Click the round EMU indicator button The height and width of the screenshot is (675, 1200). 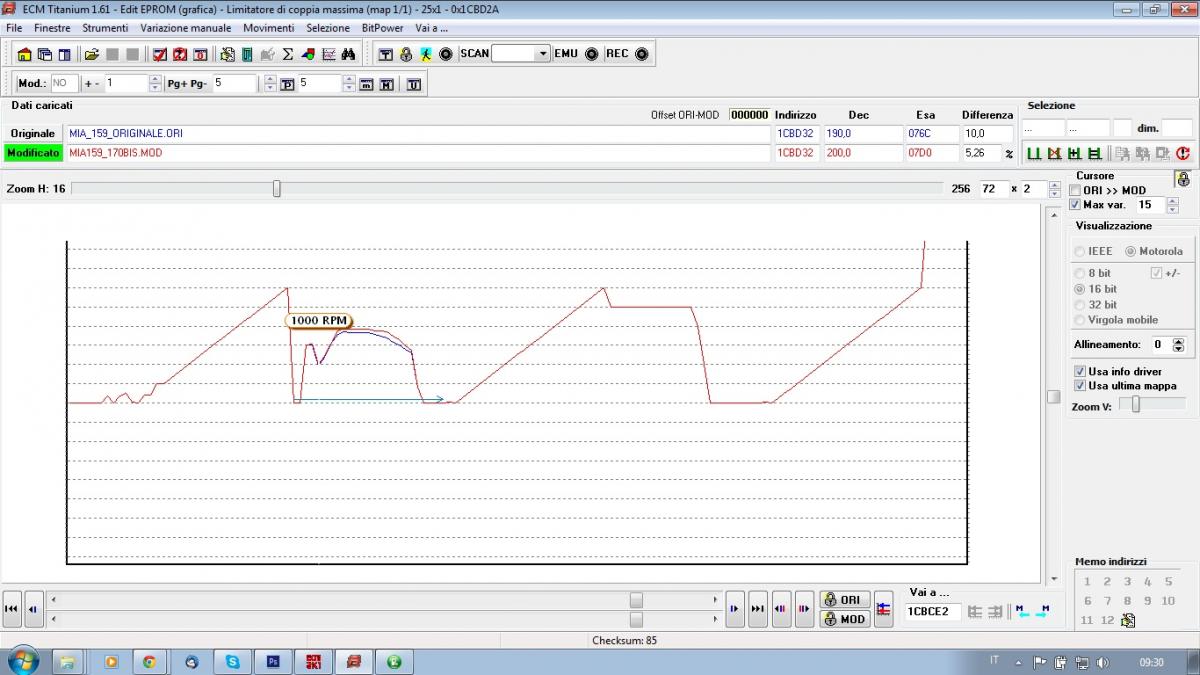pyautogui.click(x=592, y=54)
